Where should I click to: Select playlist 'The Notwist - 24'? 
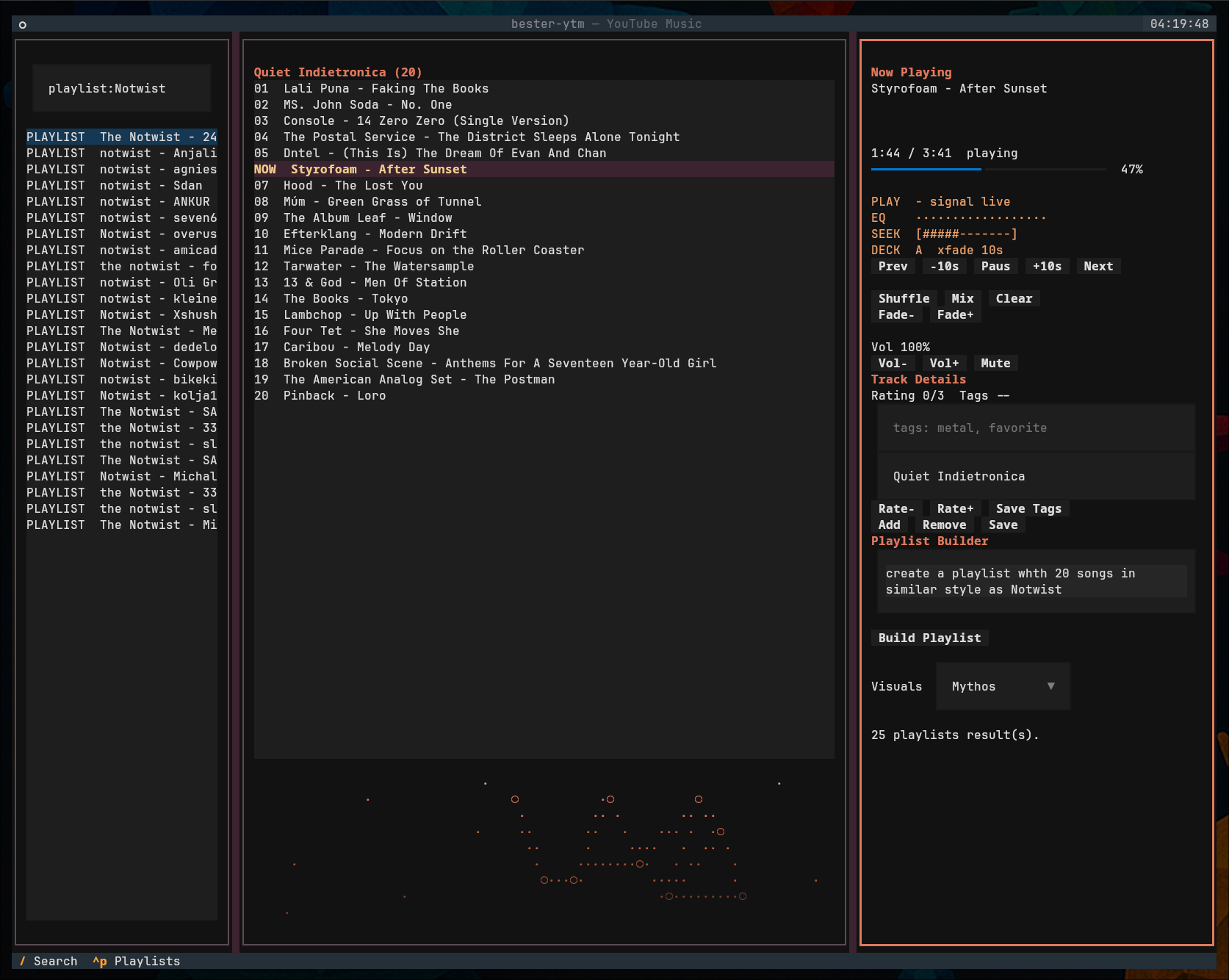tap(122, 137)
